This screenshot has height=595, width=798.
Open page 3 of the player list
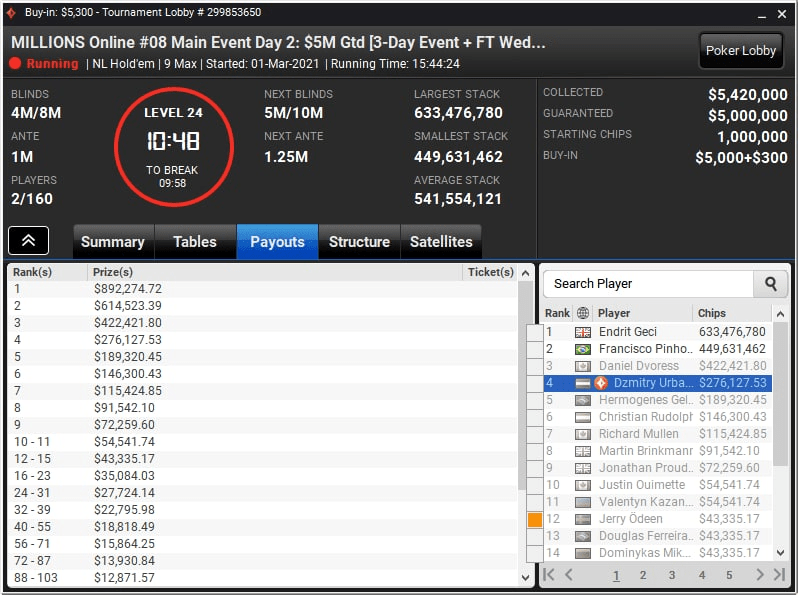tap(672, 575)
